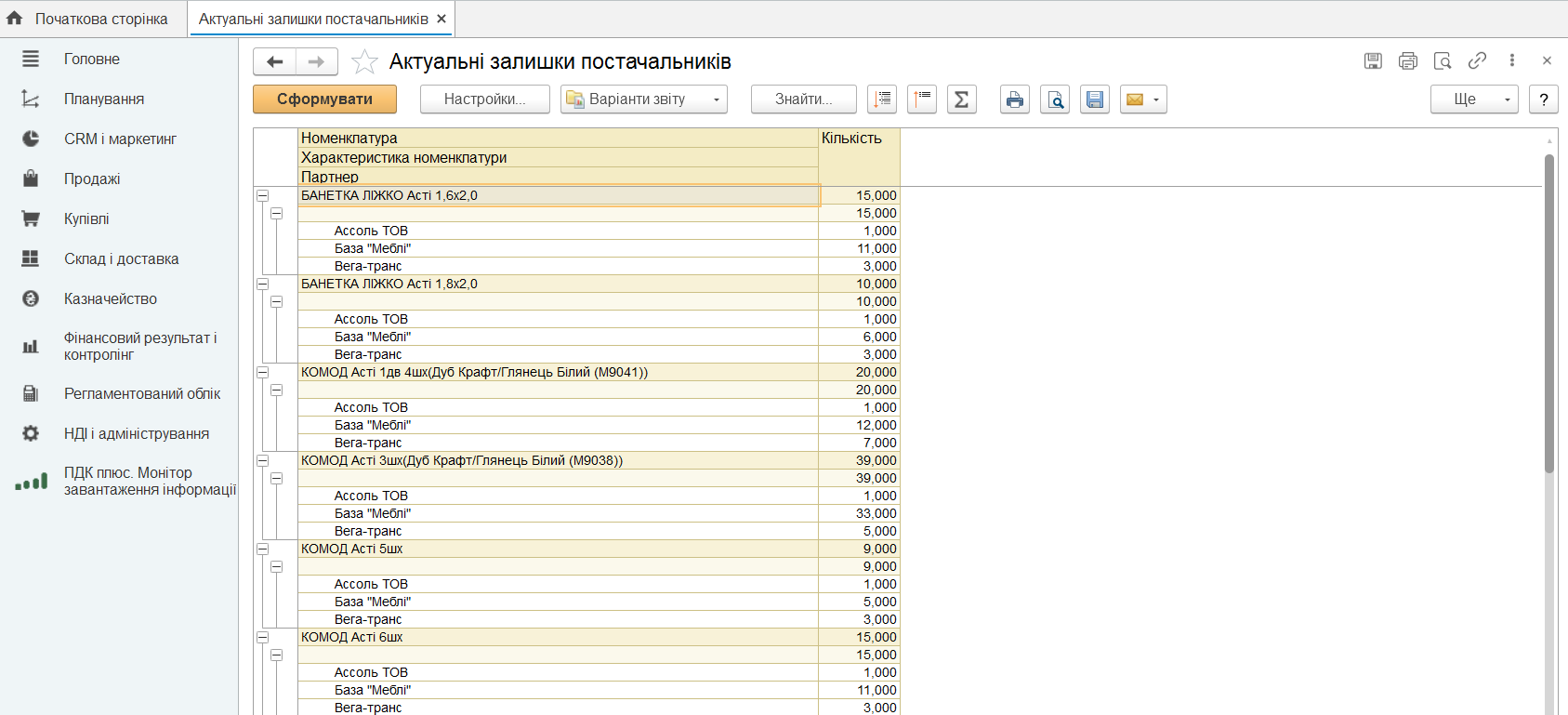Screen dimensions: 1568x715
Task: Close the report form with the X
Action: pos(1547,61)
